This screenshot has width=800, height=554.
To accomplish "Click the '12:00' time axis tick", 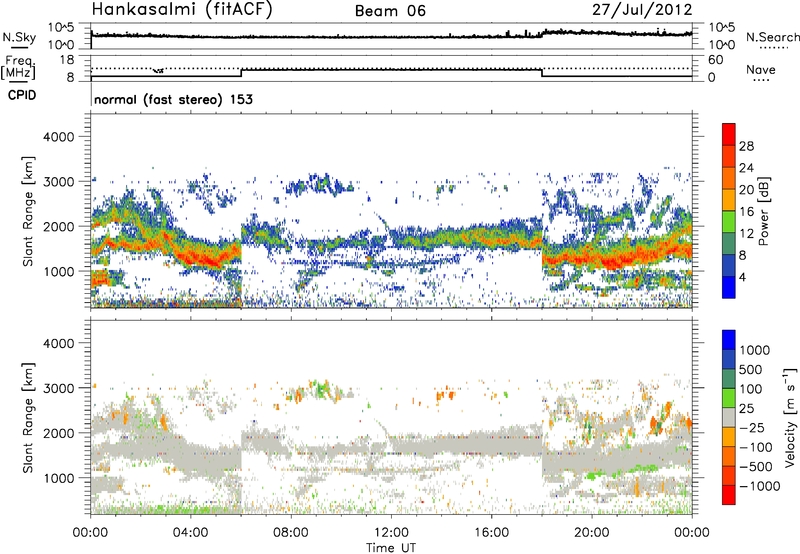I will pos(391,533).
